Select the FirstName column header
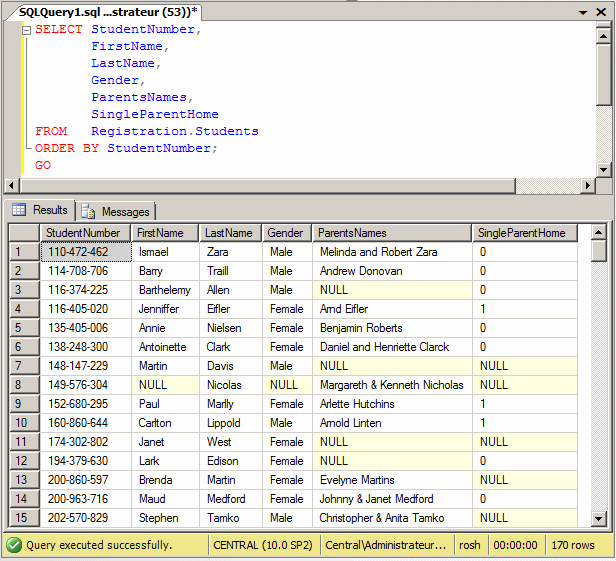616x561 pixels. pyautogui.click(x=165, y=233)
